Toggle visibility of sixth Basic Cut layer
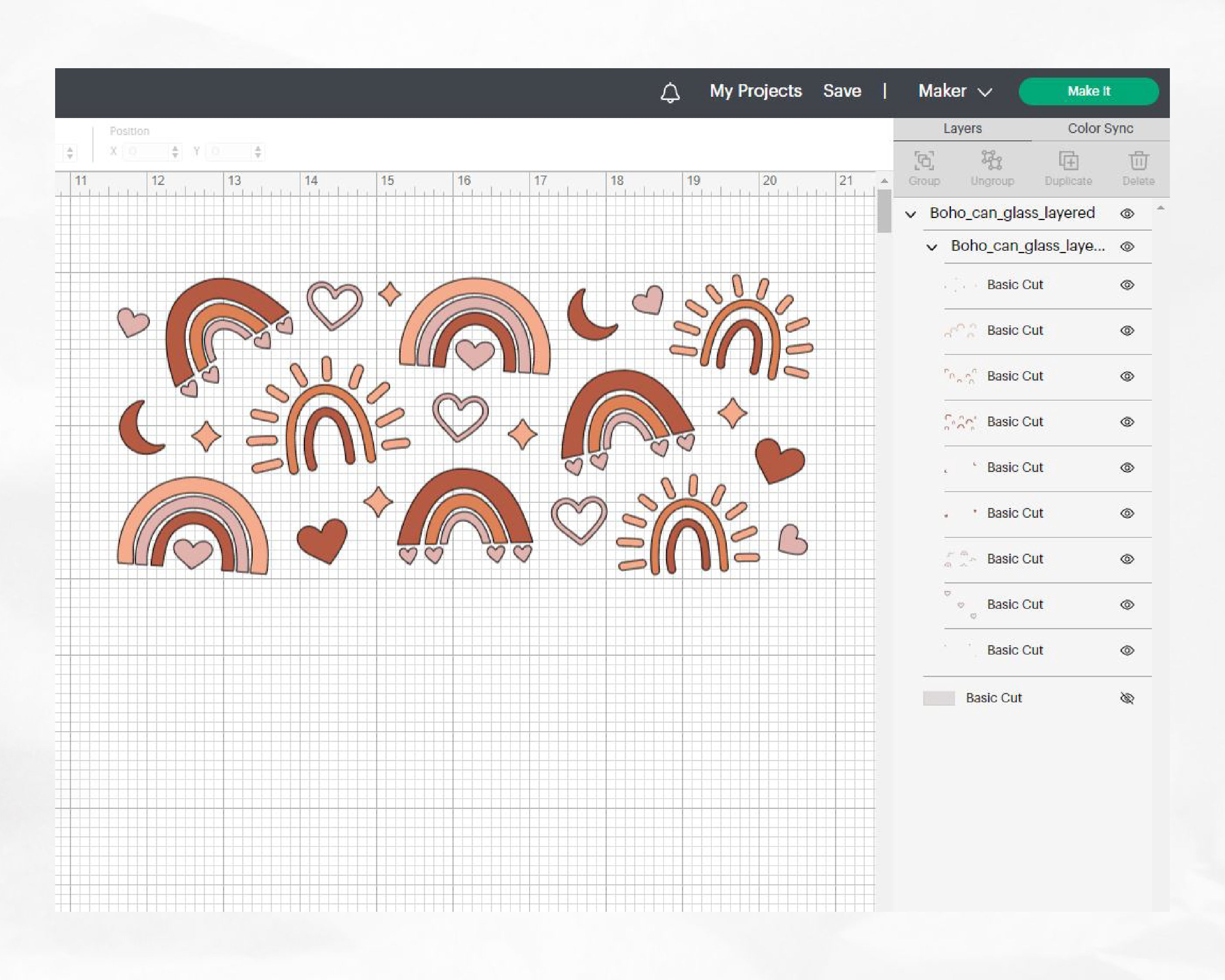The width and height of the screenshot is (1225, 980). 1127,514
